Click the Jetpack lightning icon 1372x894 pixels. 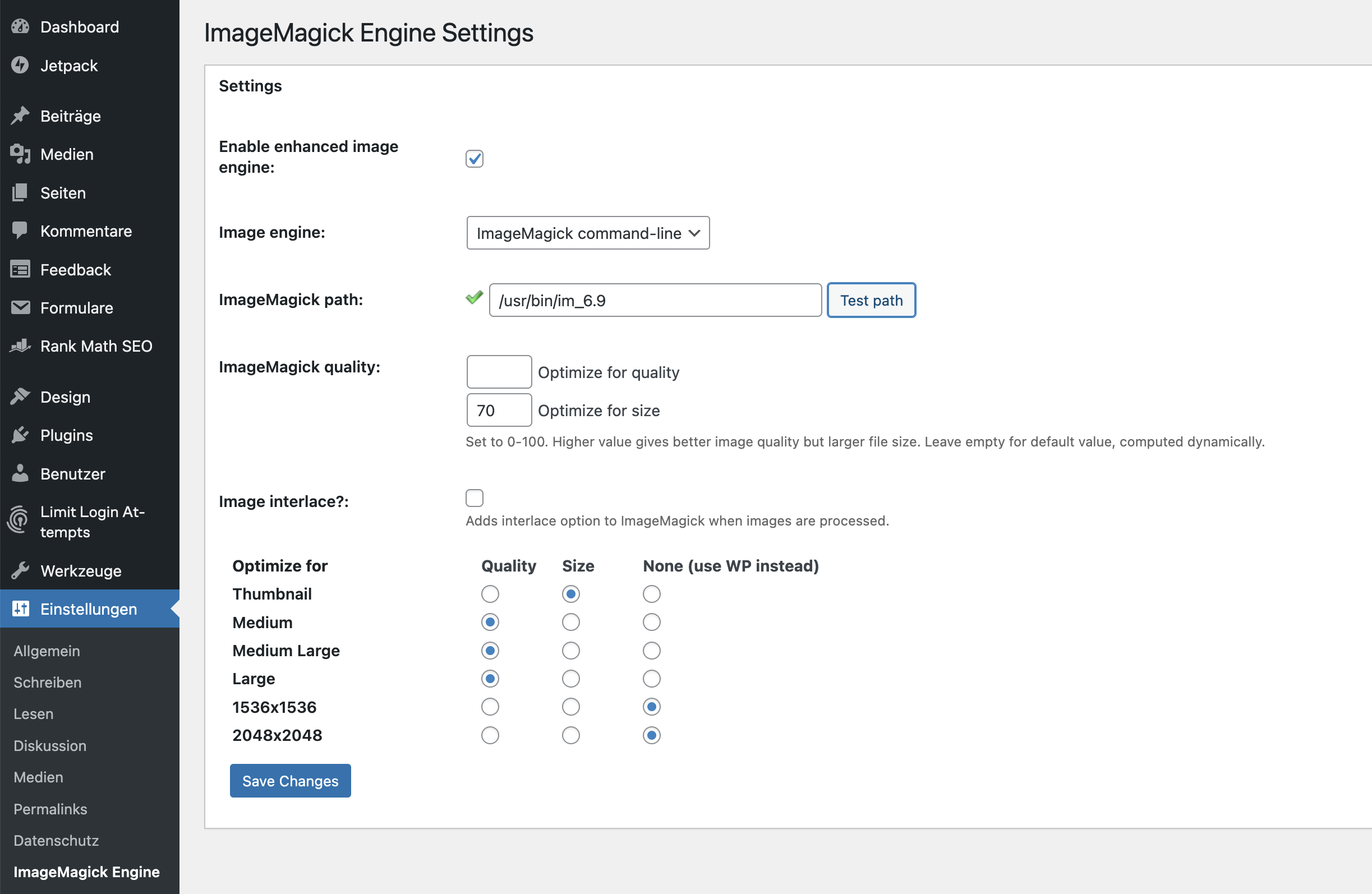[20, 65]
